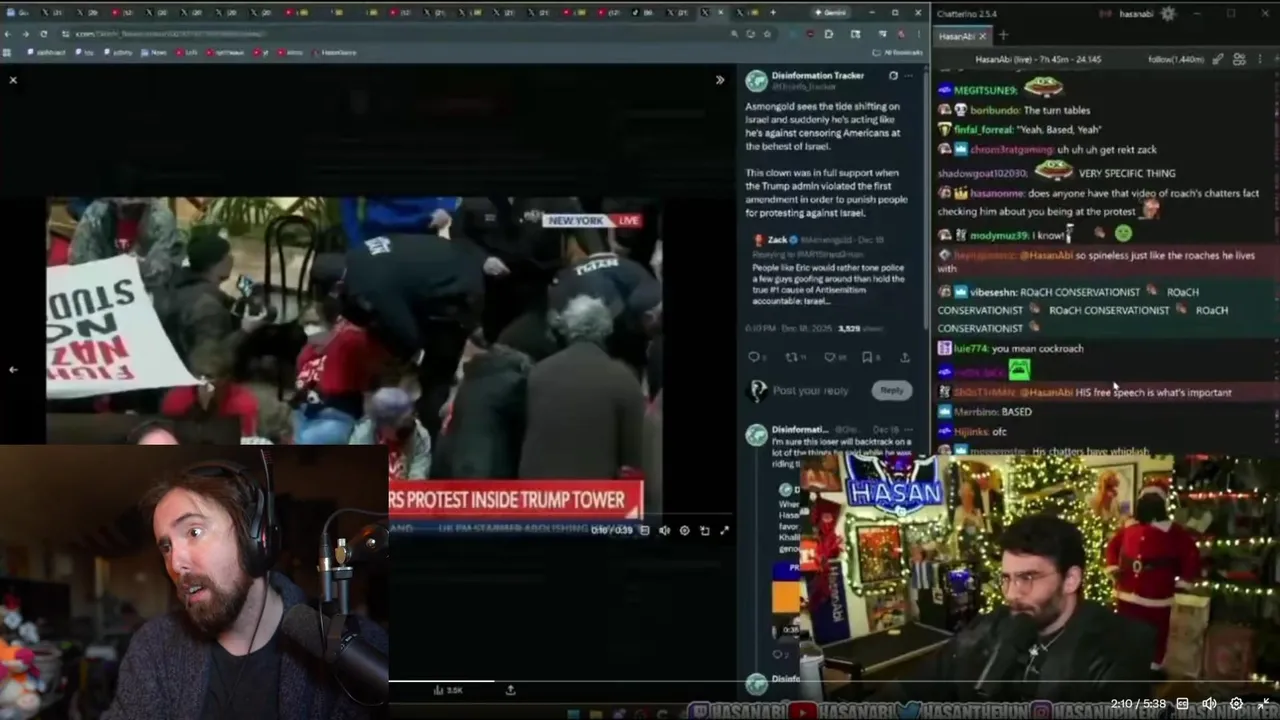Toggle captions on the embedded tweet video
1280x720 pixels.
644,530
